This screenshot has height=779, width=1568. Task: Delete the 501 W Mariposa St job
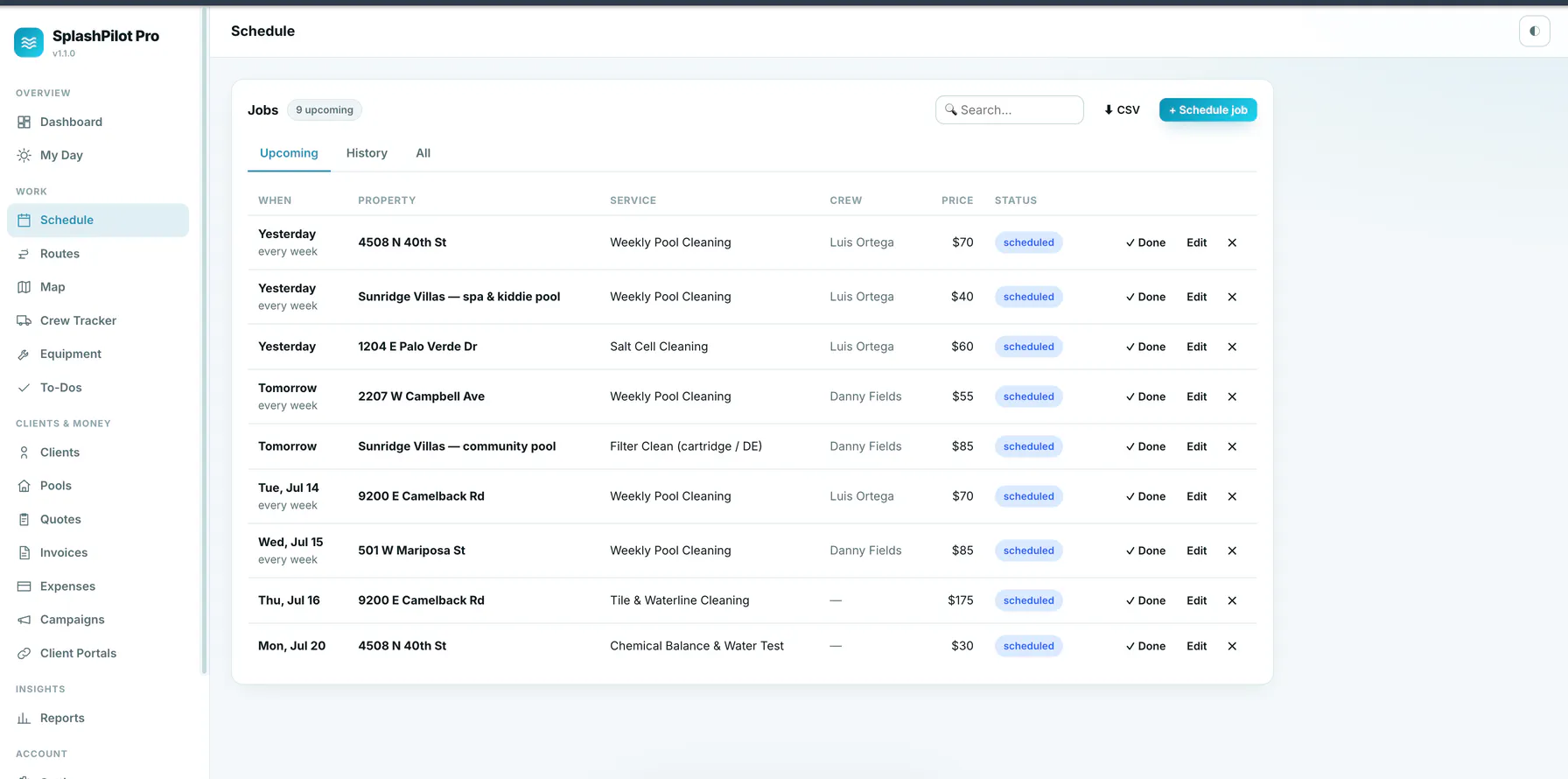point(1232,551)
